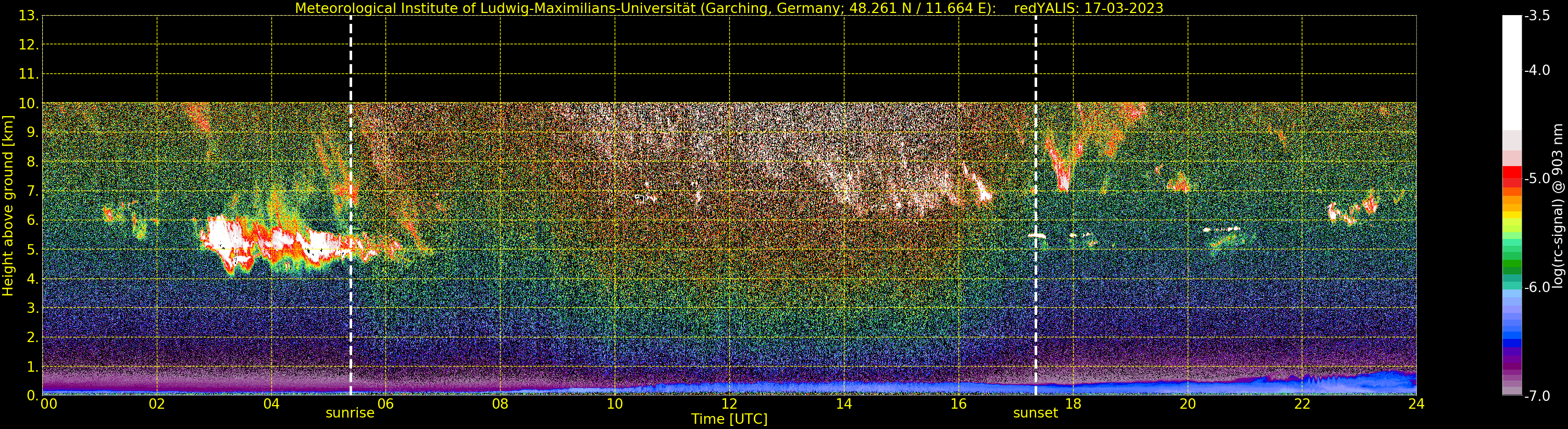Click the '9.' height tick label
This screenshot has width=1568, height=429.
point(33,133)
